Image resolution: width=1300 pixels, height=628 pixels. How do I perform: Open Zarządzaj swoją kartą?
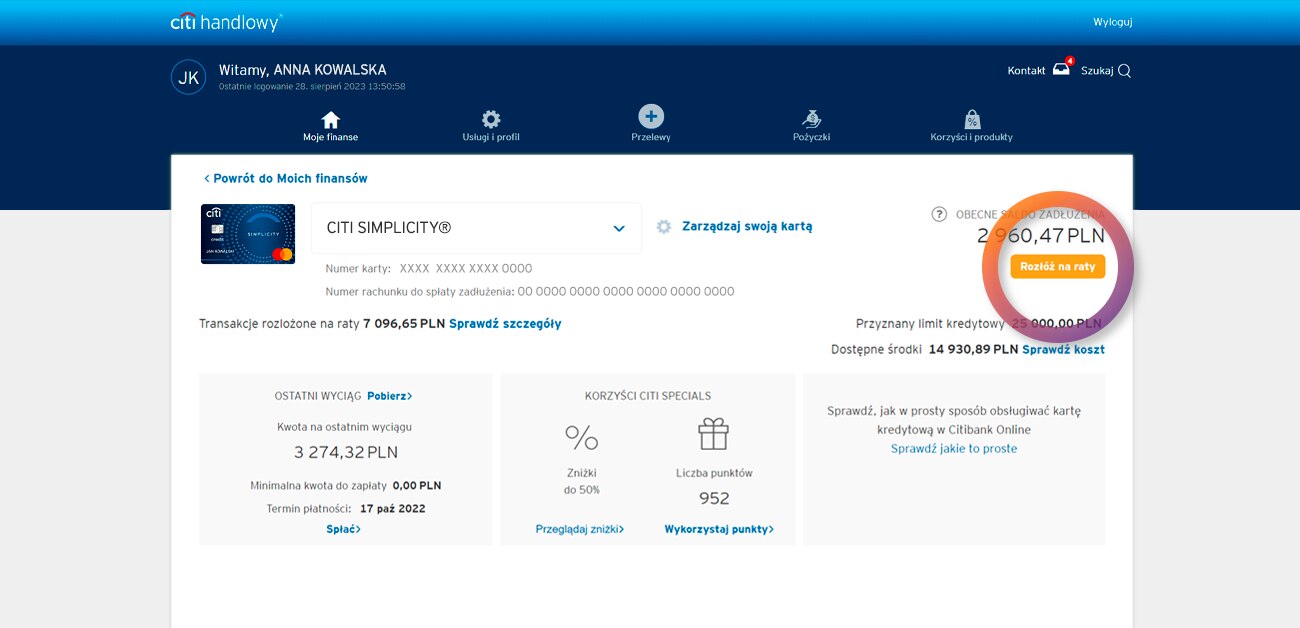click(x=747, y=227)
